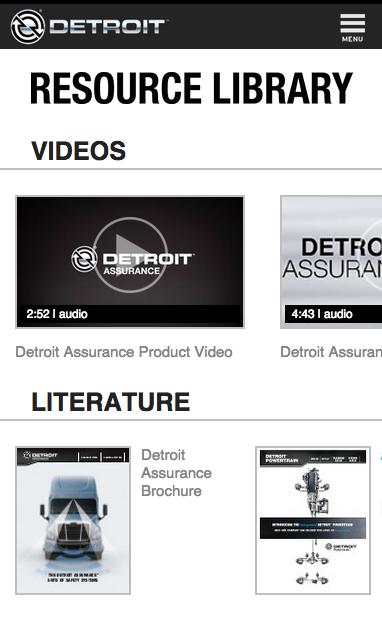Open 'Detroit Assurance Product Video' title link
The image size is (382, 621).
click(x=124, y=352)
